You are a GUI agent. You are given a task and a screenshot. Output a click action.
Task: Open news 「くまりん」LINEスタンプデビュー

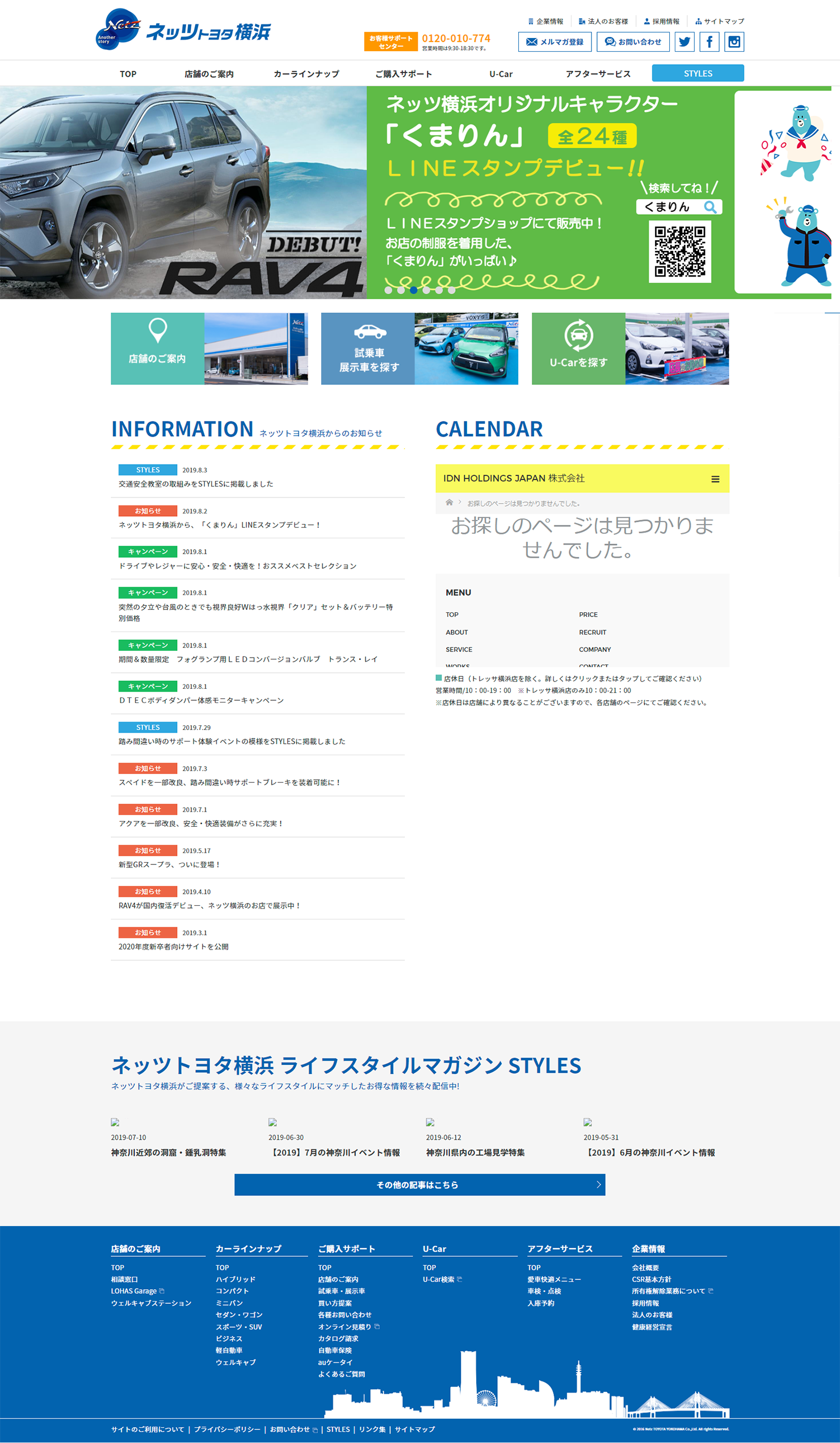coord(220,525)
